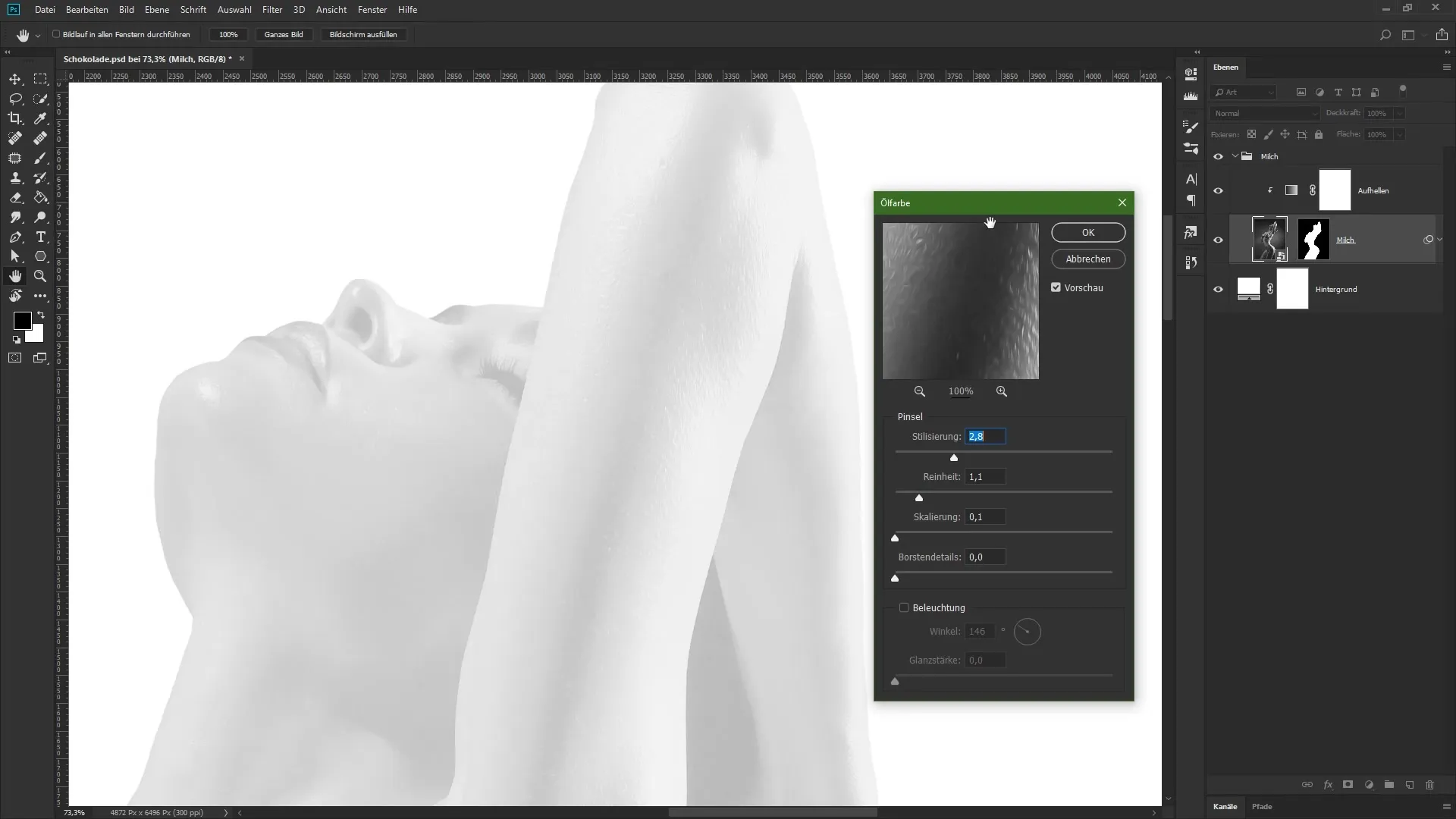The height and width of the screenshot is (819, 1456).
Task: Toggle visibility of Milch smart layer
Action: pos(1218,240)
